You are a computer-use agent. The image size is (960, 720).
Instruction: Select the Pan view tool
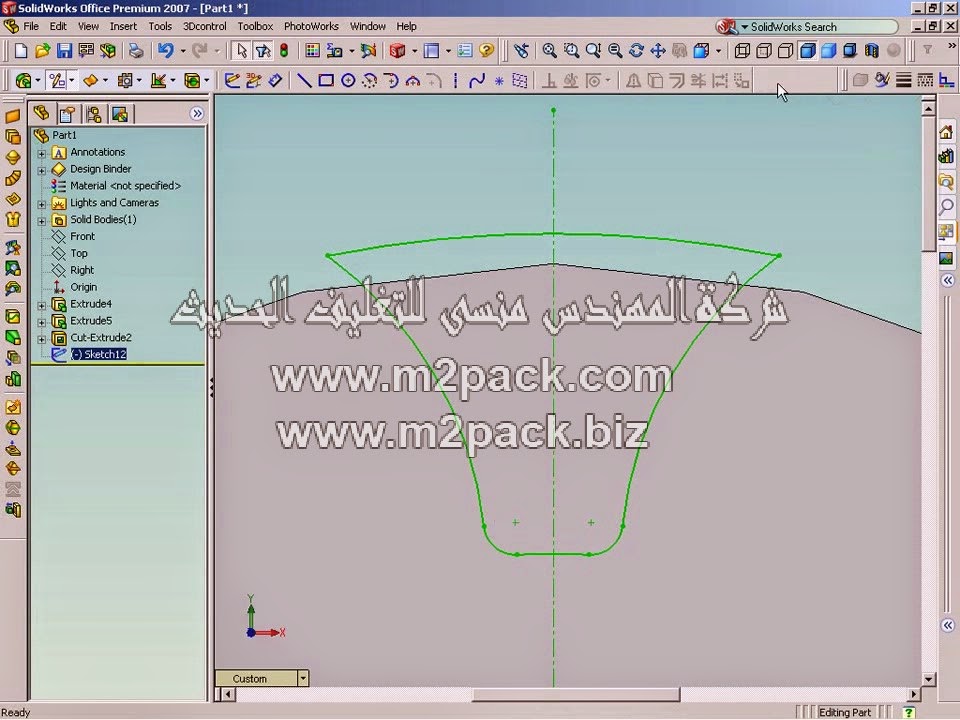(658, 51)
